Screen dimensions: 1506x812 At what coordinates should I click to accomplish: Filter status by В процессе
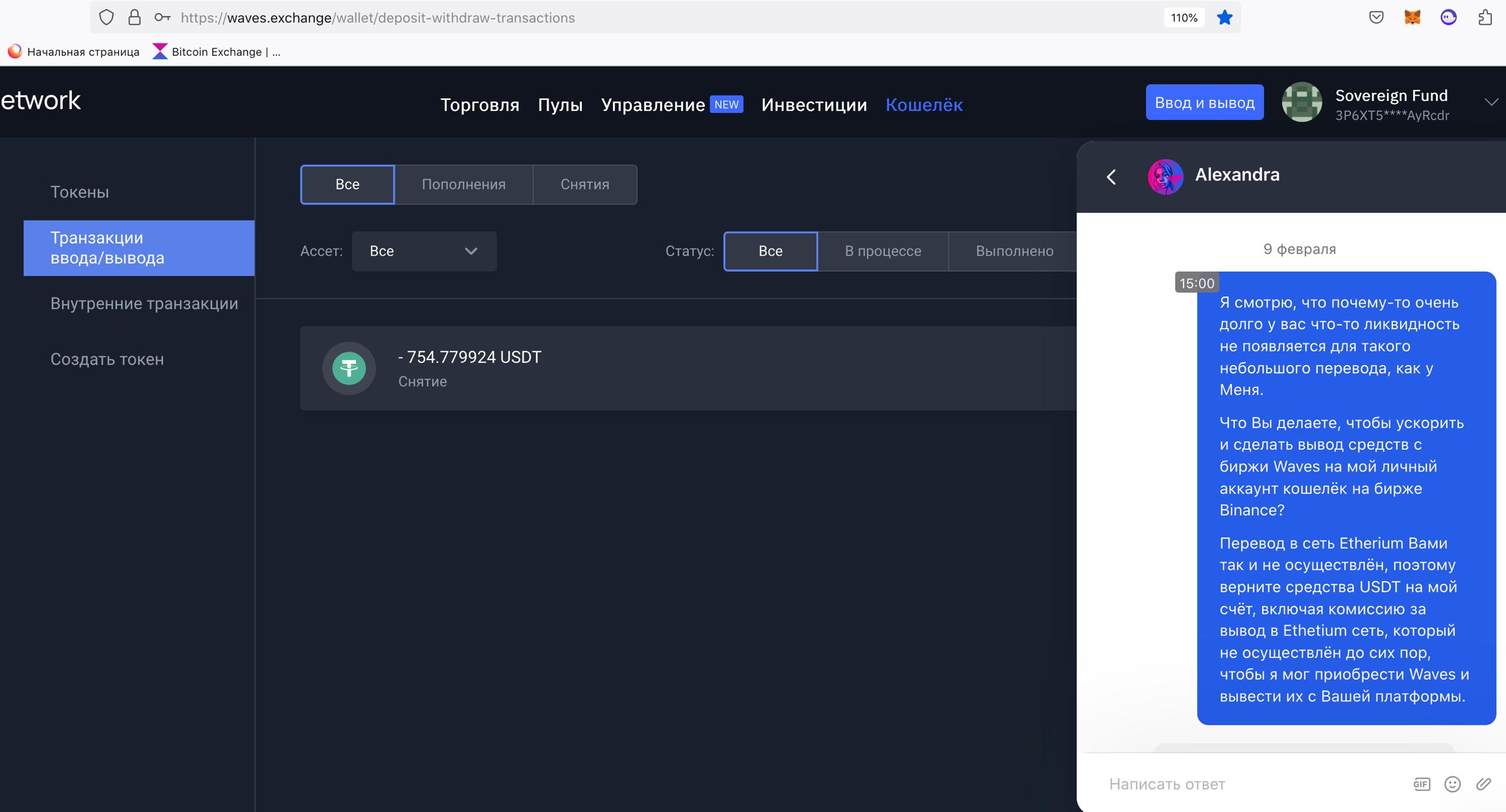click(882, 251)
